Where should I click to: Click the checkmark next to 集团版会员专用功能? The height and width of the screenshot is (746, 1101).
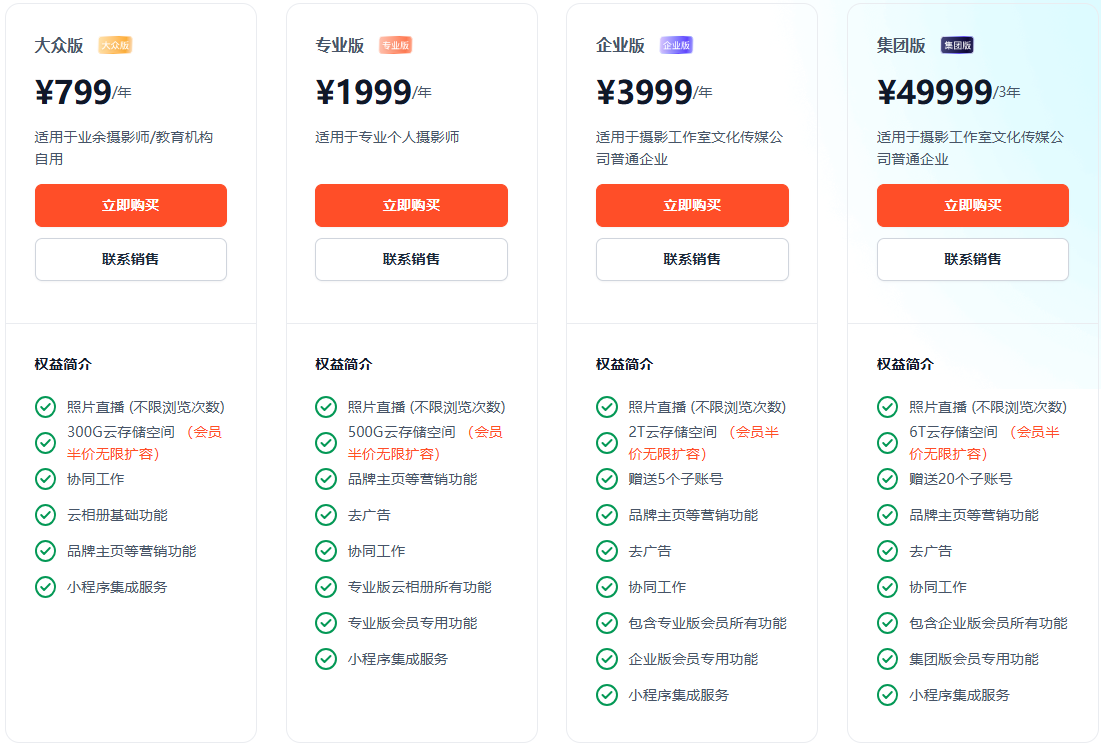[887, 659]
